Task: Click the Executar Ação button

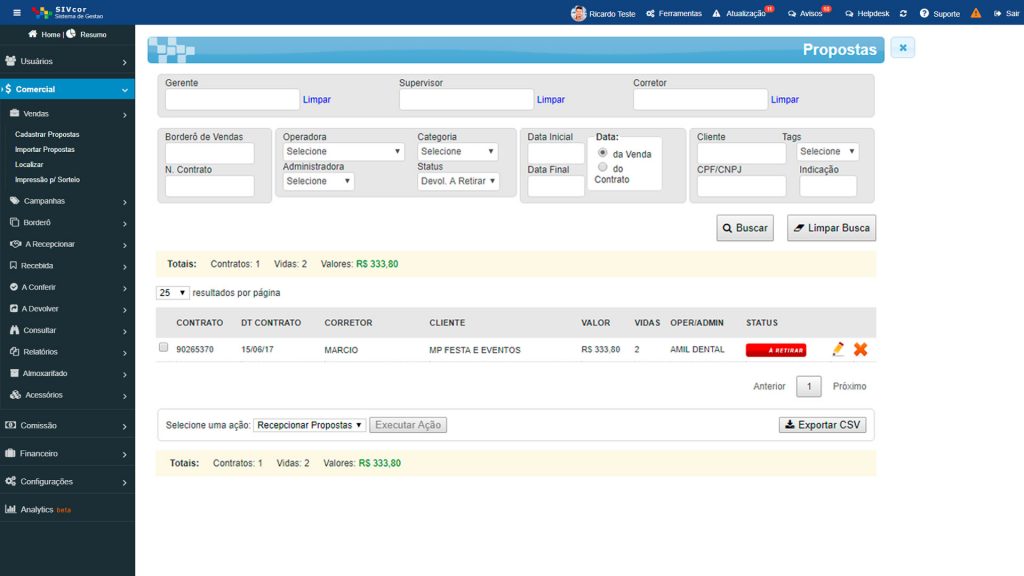Action: [x=408, y=424]
